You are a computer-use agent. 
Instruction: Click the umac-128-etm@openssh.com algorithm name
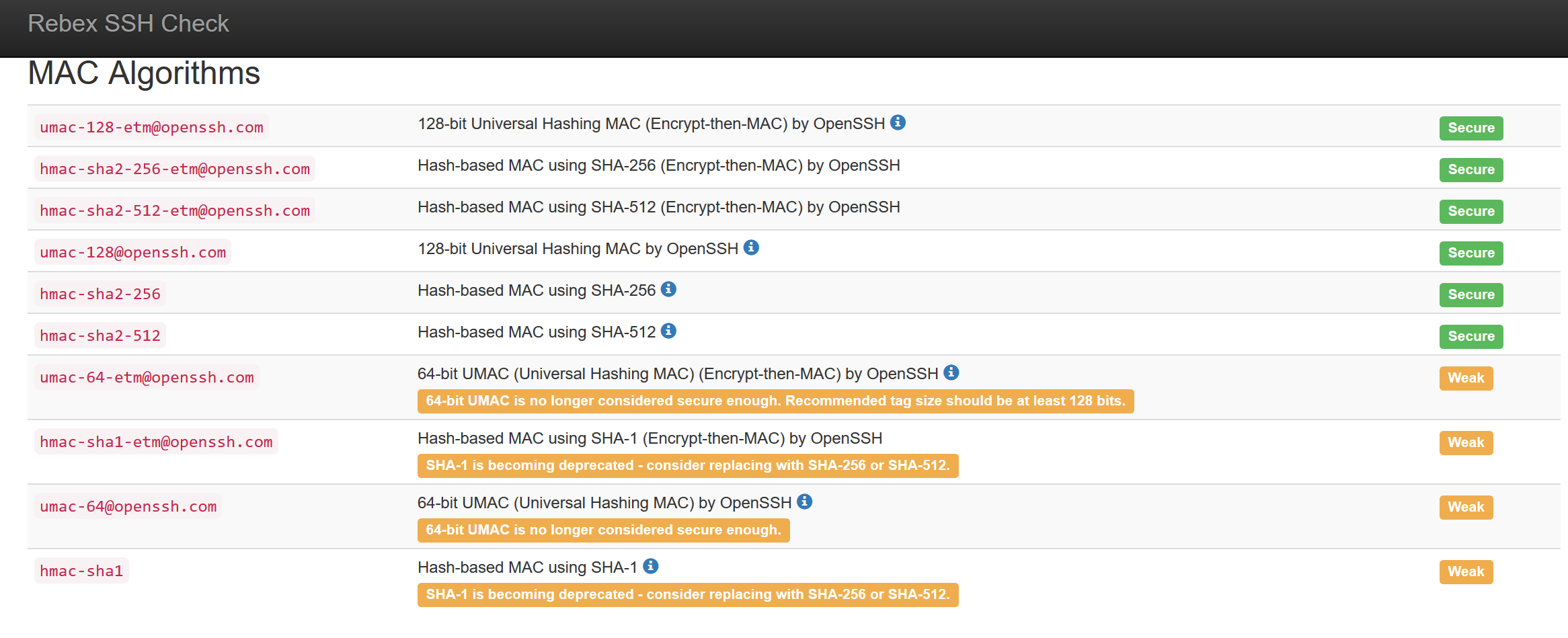click(x=151, y=127)
